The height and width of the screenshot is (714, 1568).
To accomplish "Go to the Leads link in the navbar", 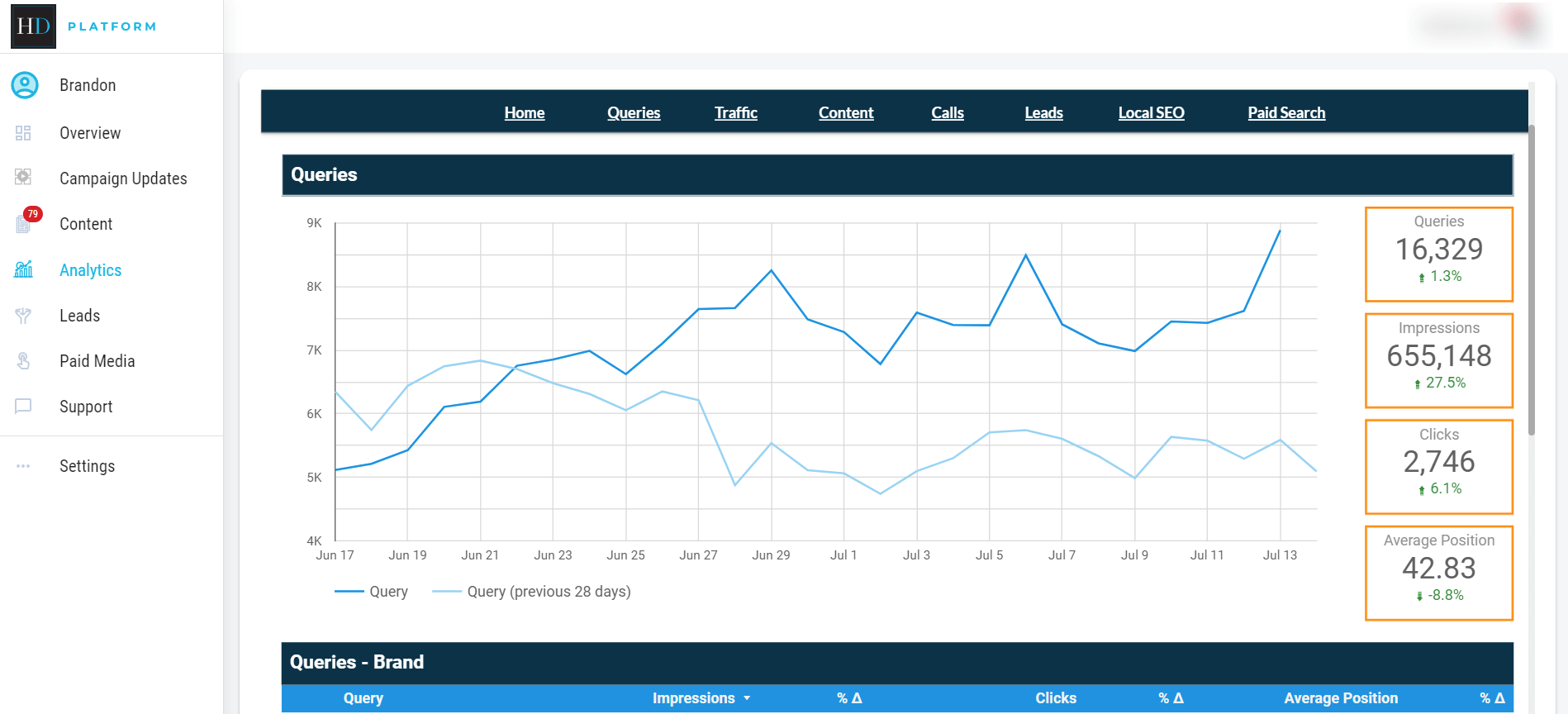I will point(1044,113).
